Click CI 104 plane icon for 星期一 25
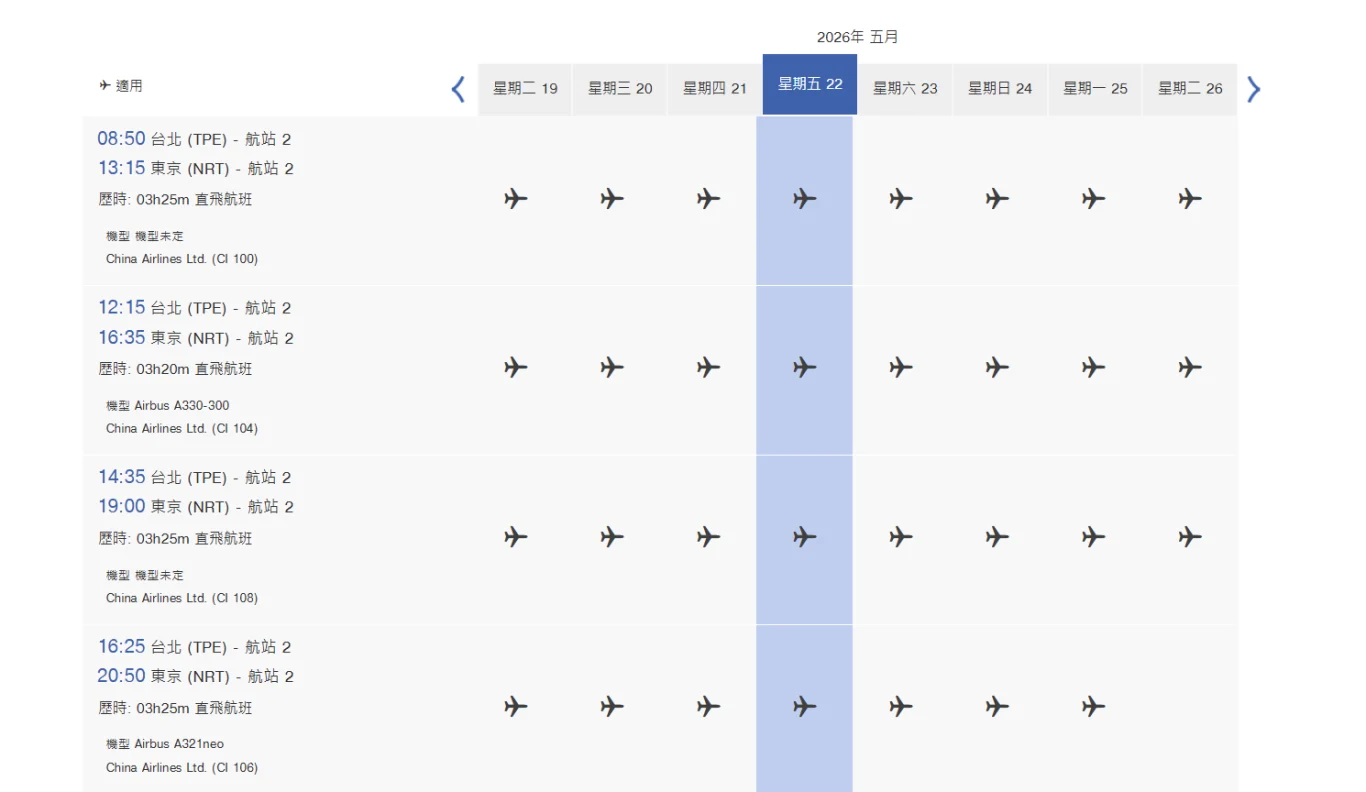 click(1093, 368)
